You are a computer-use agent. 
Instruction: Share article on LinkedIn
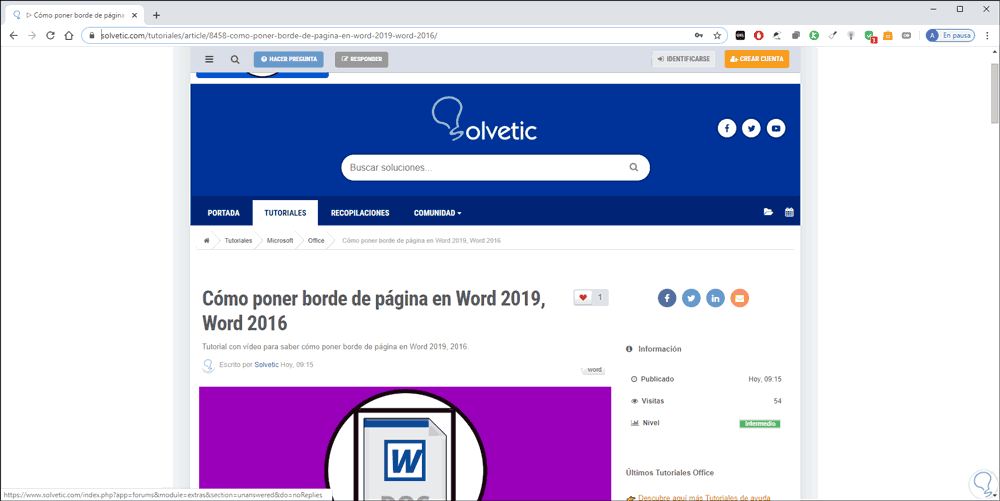pyautogui.click(x=716, y=298)
